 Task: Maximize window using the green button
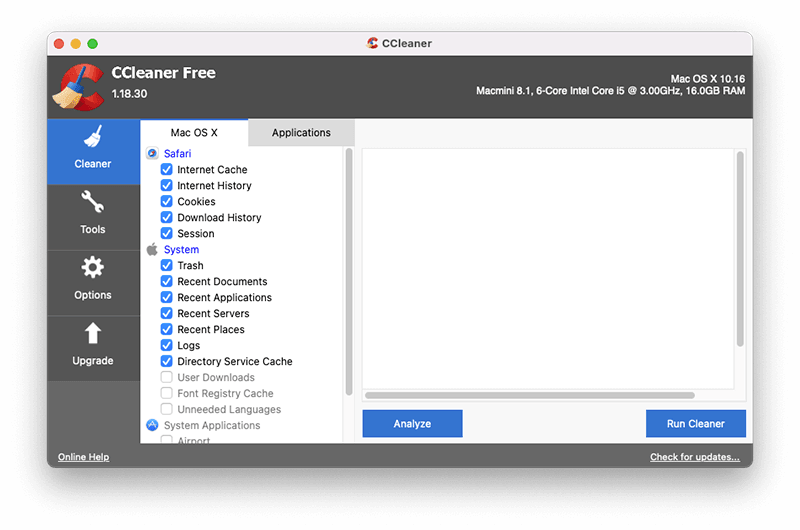92,44
